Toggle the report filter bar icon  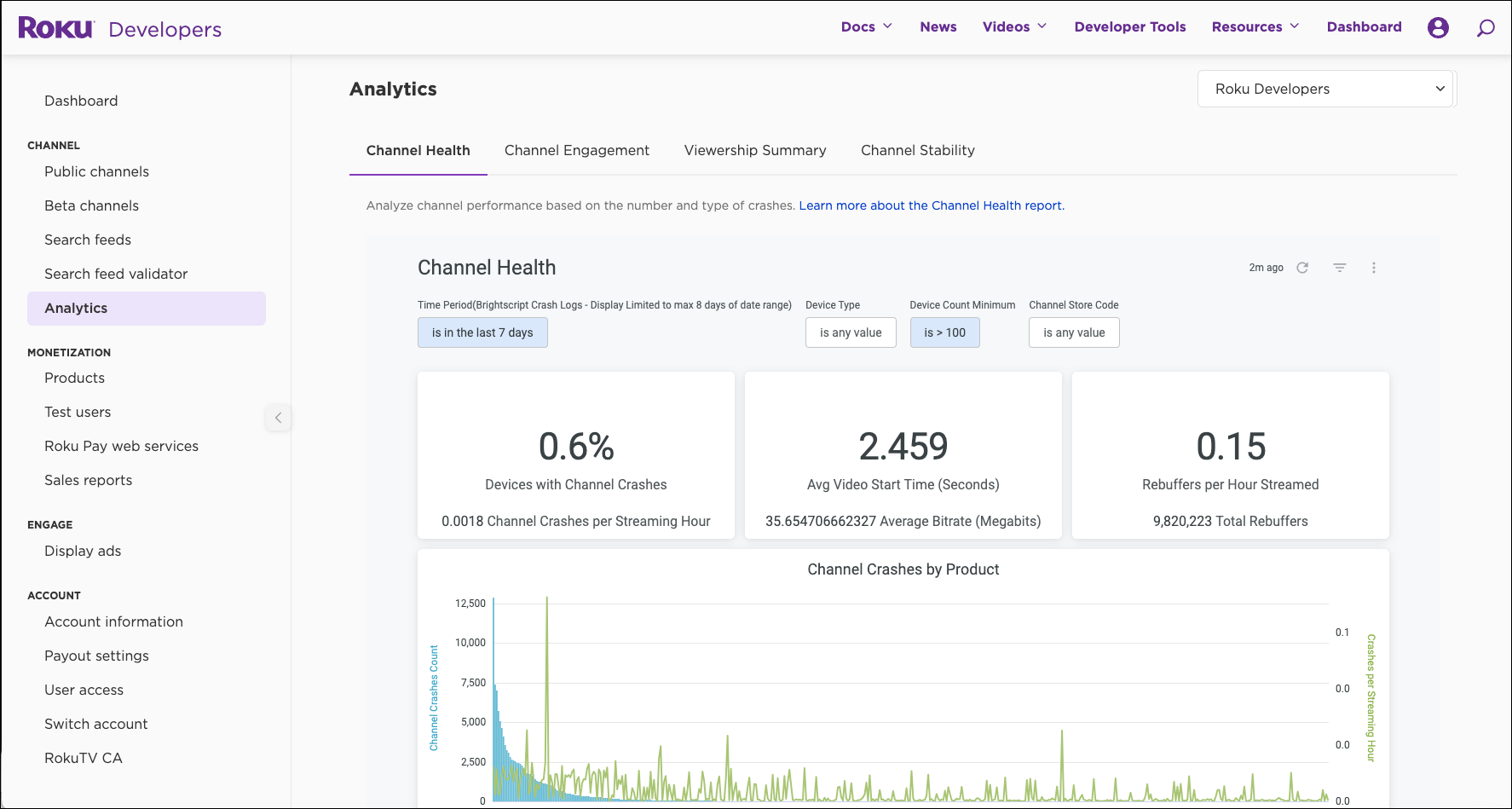click(x=1340, y=268)
